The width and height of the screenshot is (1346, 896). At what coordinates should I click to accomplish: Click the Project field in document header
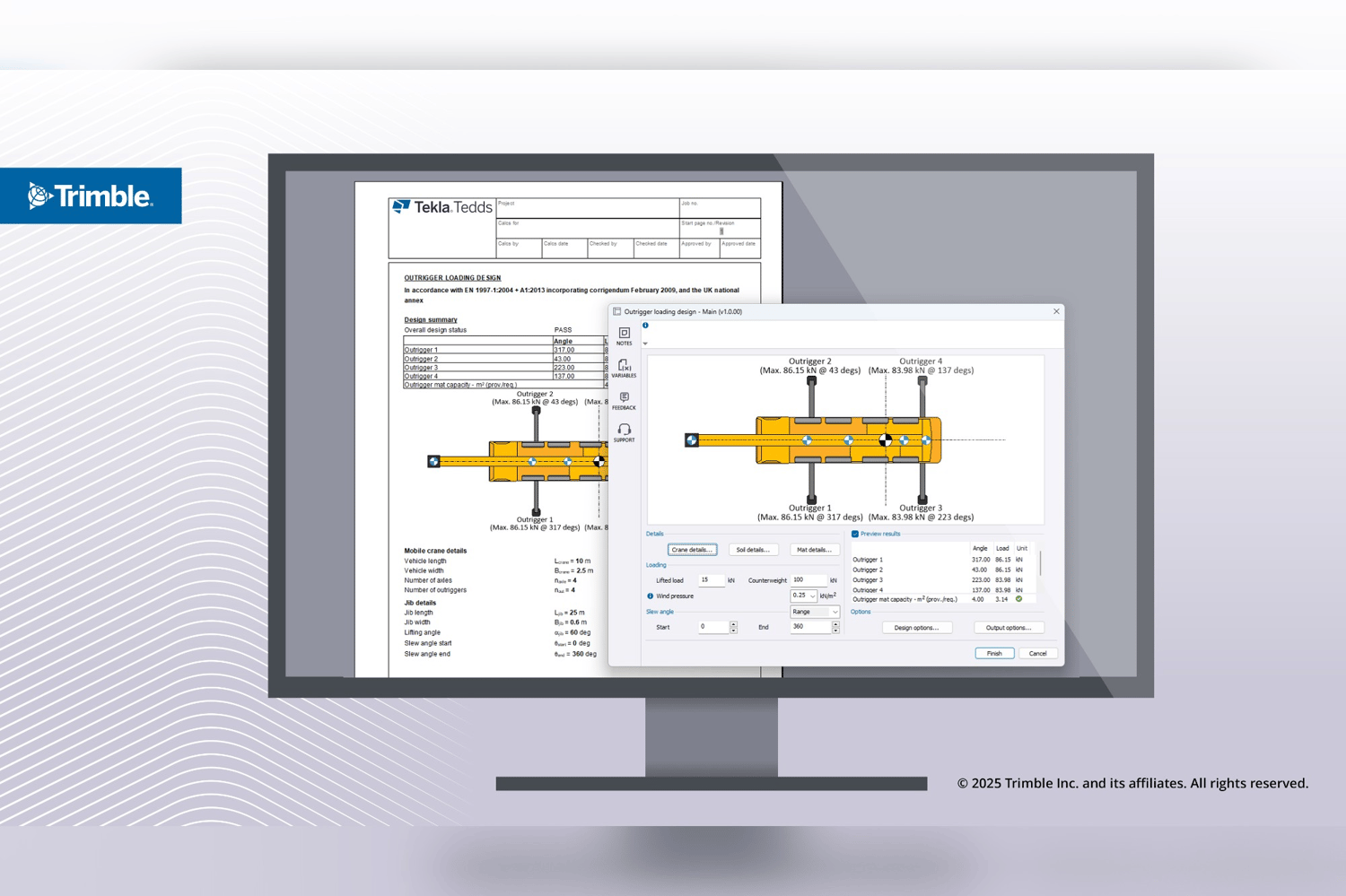coord(588,208)
